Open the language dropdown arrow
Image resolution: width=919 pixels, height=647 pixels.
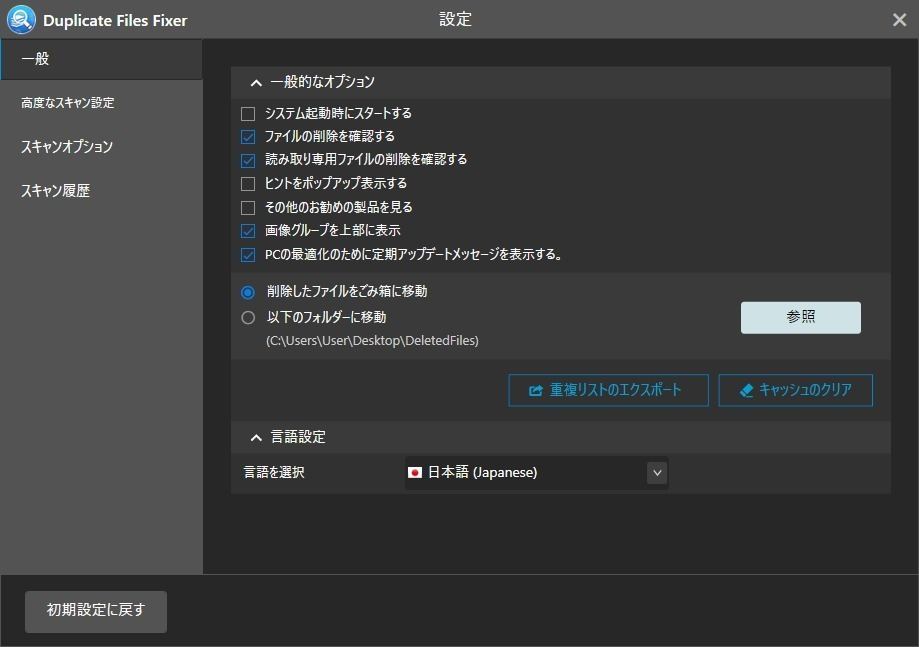657,473
